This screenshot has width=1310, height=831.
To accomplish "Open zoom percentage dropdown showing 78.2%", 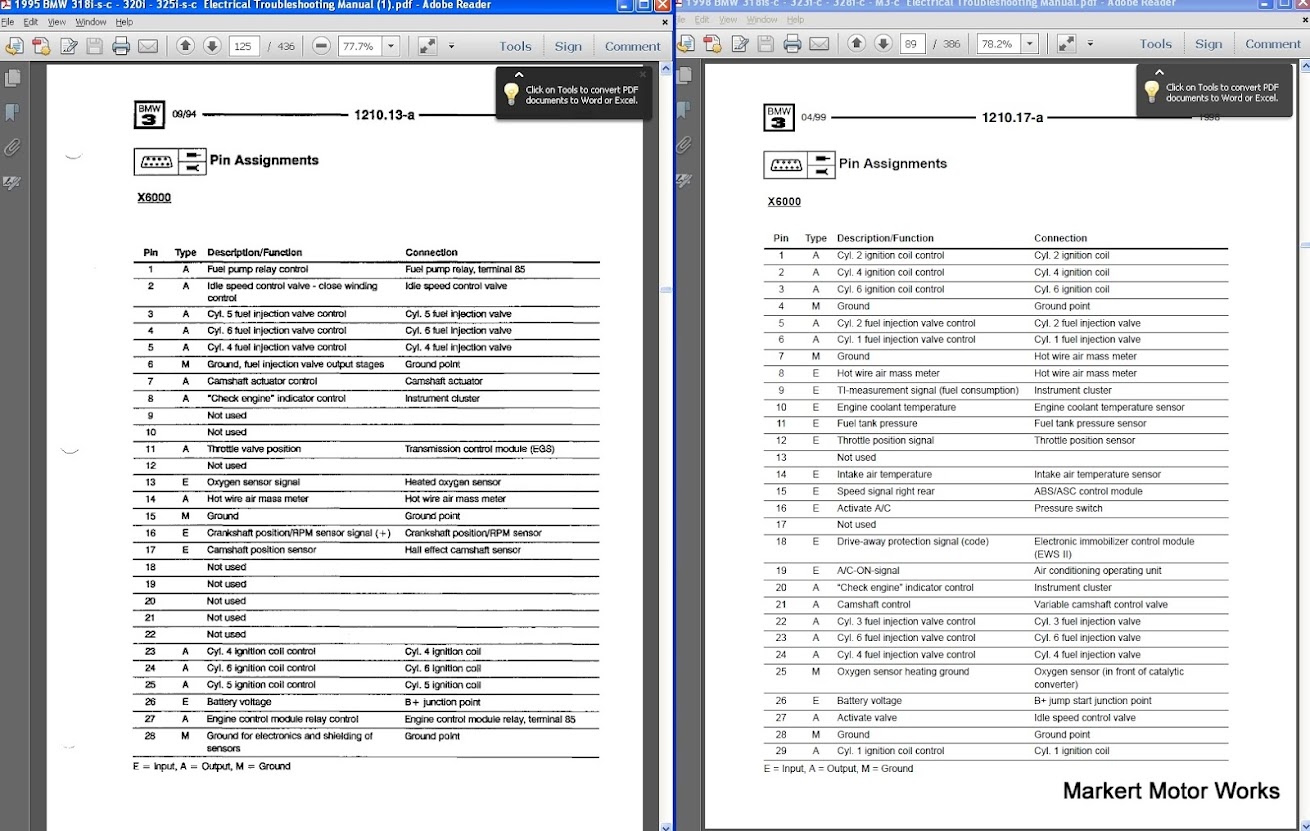I will tap(1030, 44).
